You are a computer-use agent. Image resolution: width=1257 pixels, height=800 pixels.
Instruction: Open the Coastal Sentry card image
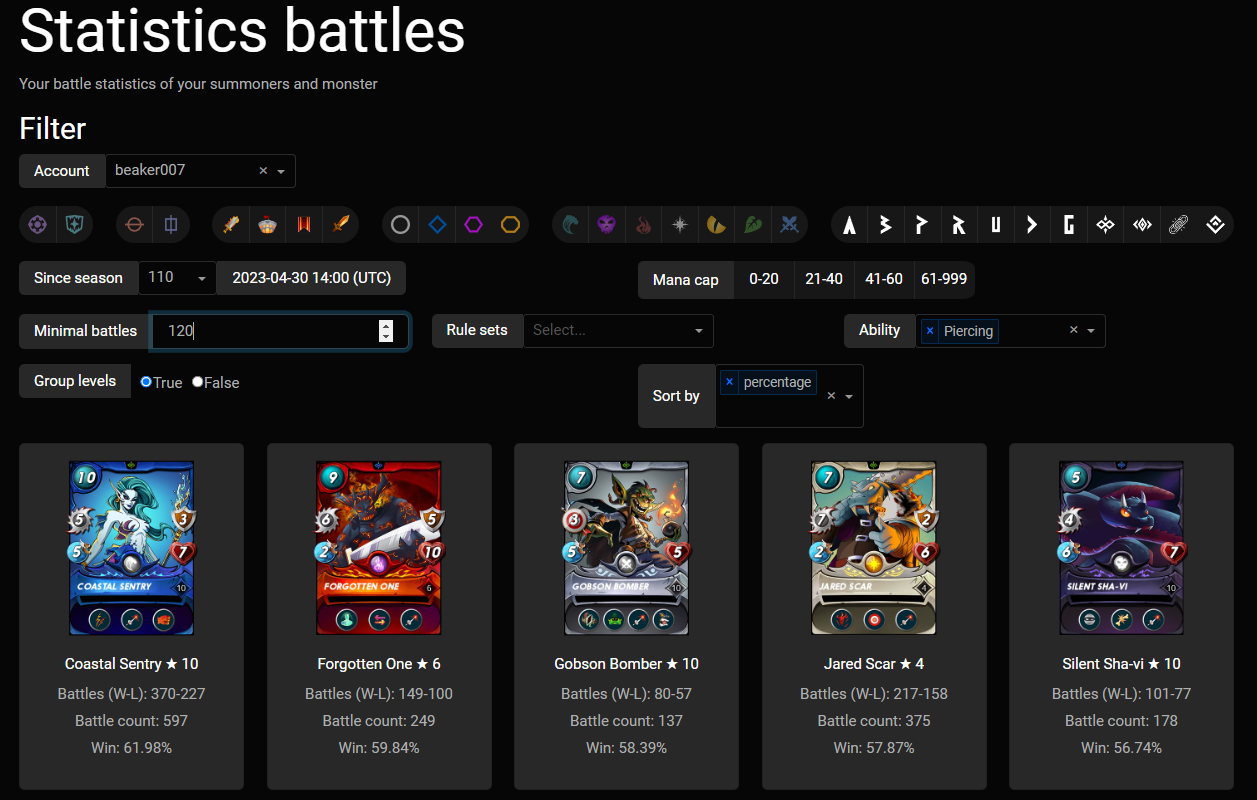(131, 547)
